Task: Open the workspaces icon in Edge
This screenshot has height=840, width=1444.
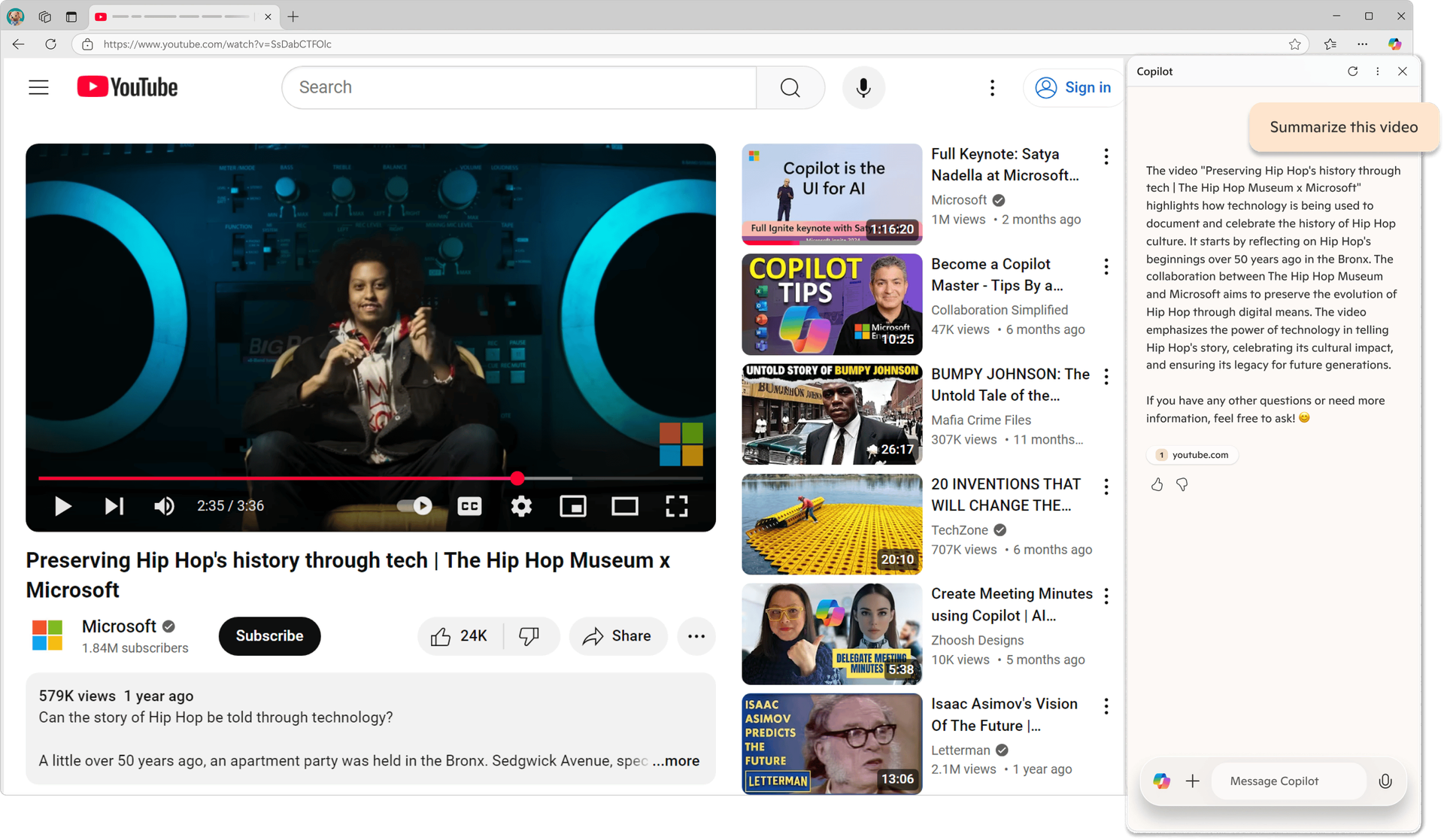Action: point(44,17)
